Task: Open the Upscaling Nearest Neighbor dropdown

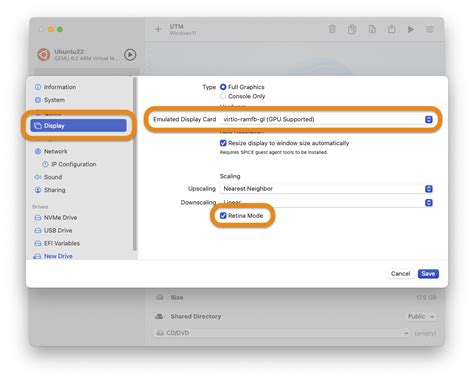Action: pos(326,189)
